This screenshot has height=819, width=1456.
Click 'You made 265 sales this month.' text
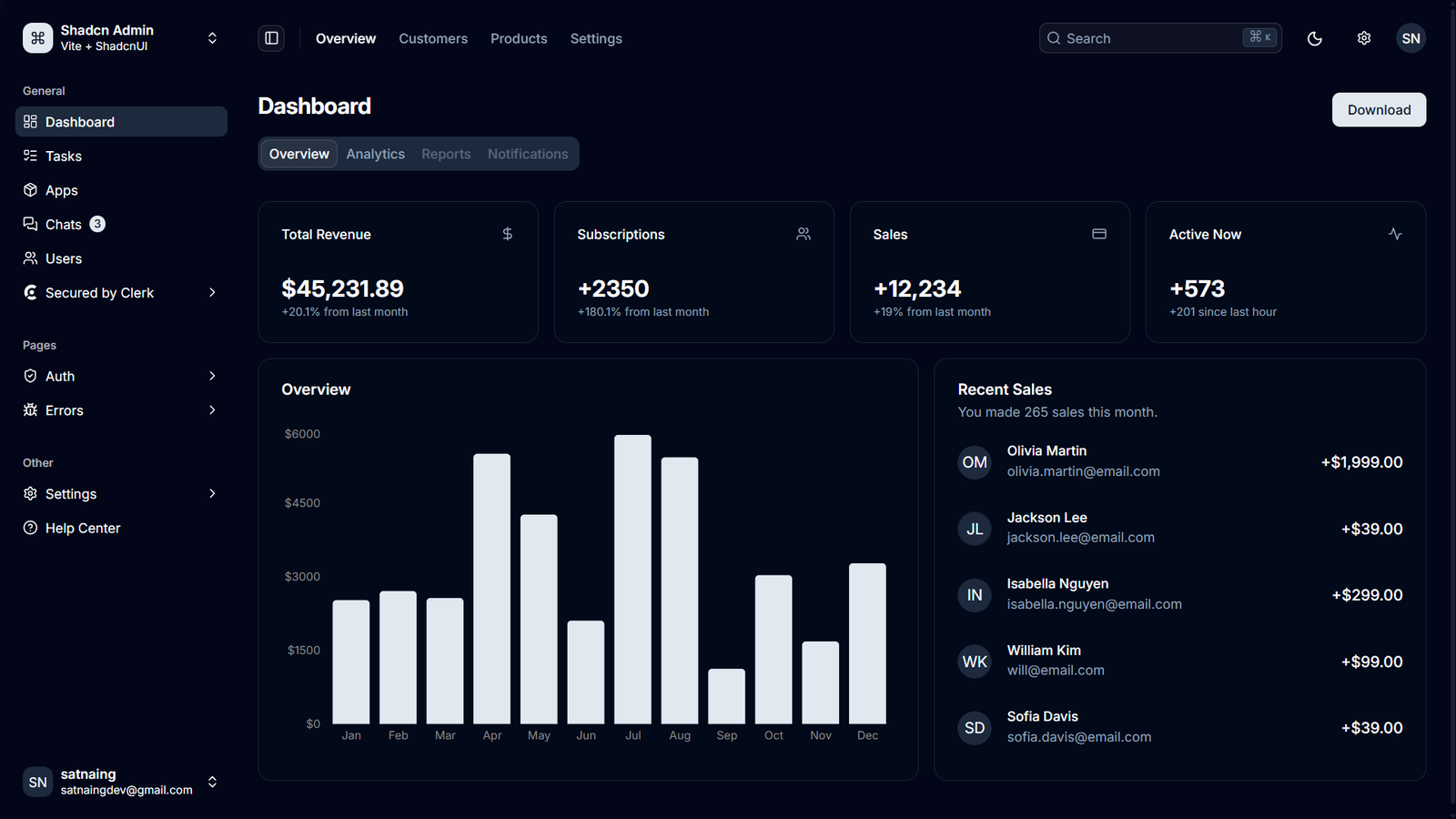pyautogui.click(x=1057, y=412)
